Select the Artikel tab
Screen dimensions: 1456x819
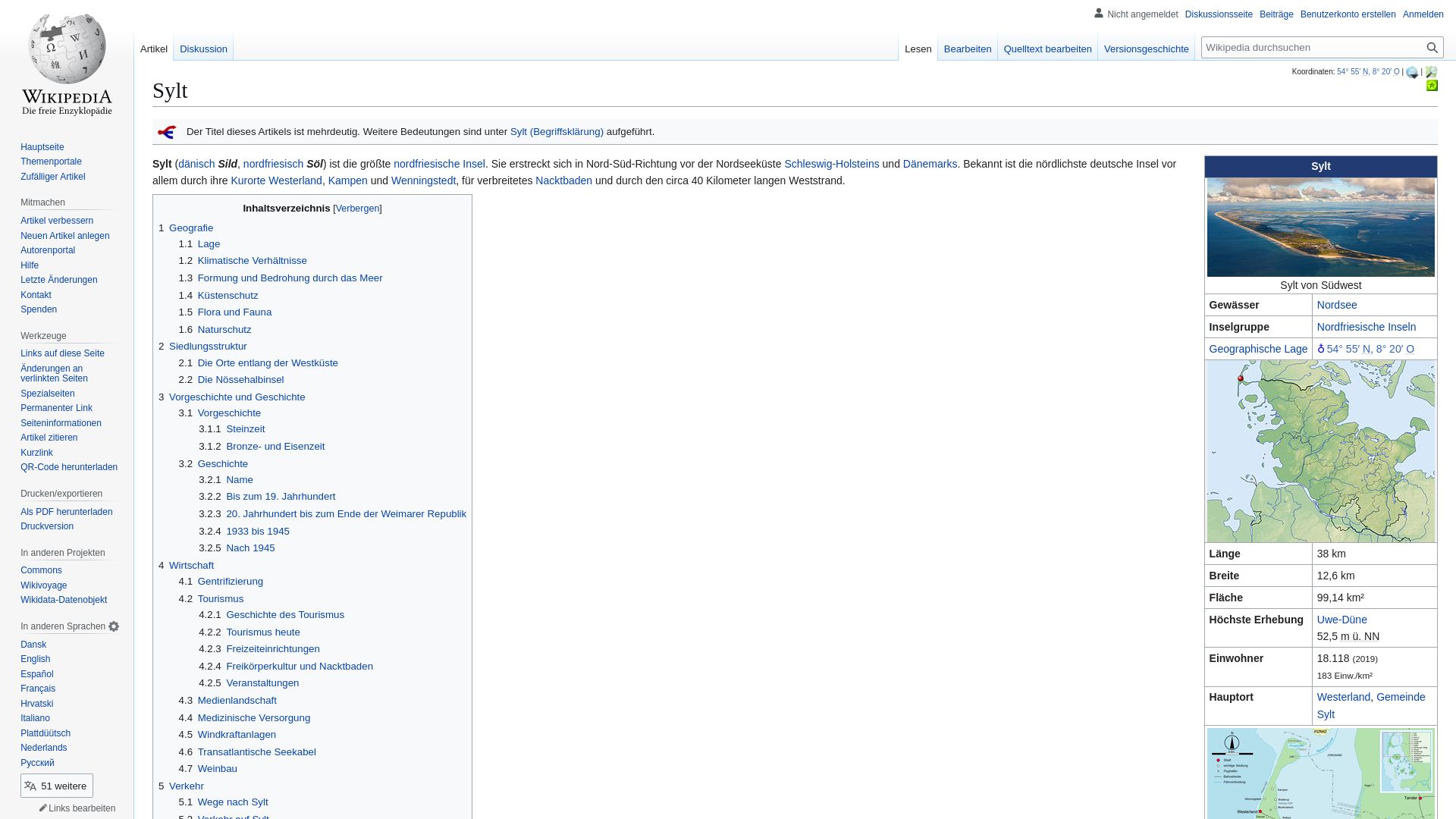pos(154,49)
